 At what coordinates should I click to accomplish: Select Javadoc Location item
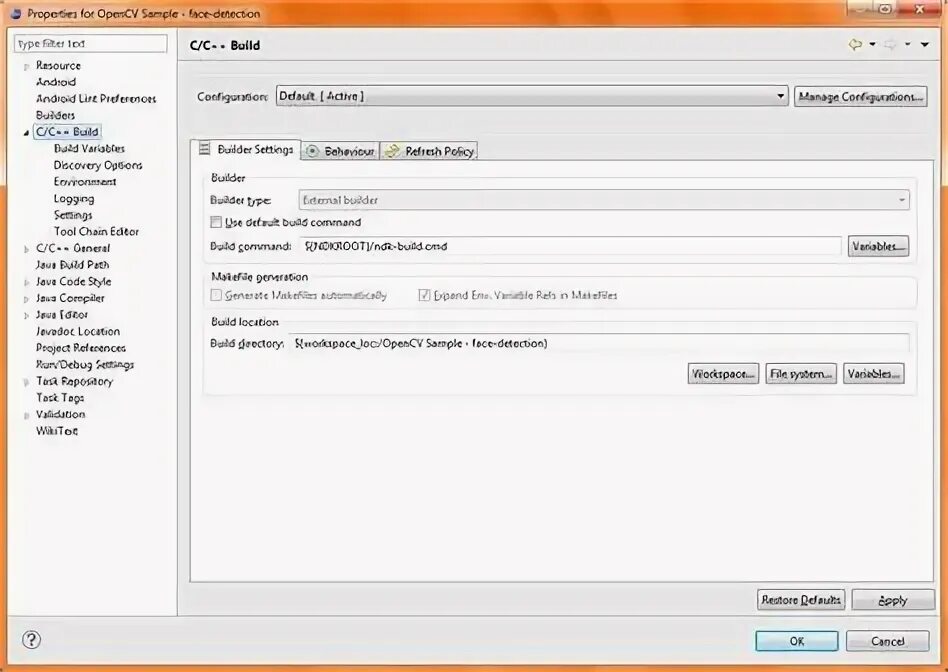click(x=77, y=331)
